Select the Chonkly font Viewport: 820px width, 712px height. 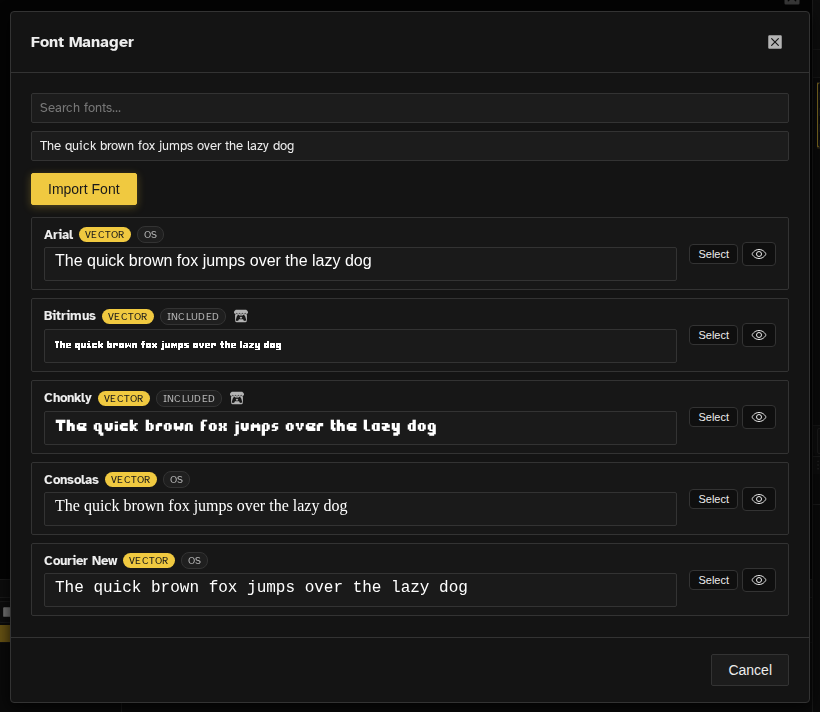click(713, 417)
